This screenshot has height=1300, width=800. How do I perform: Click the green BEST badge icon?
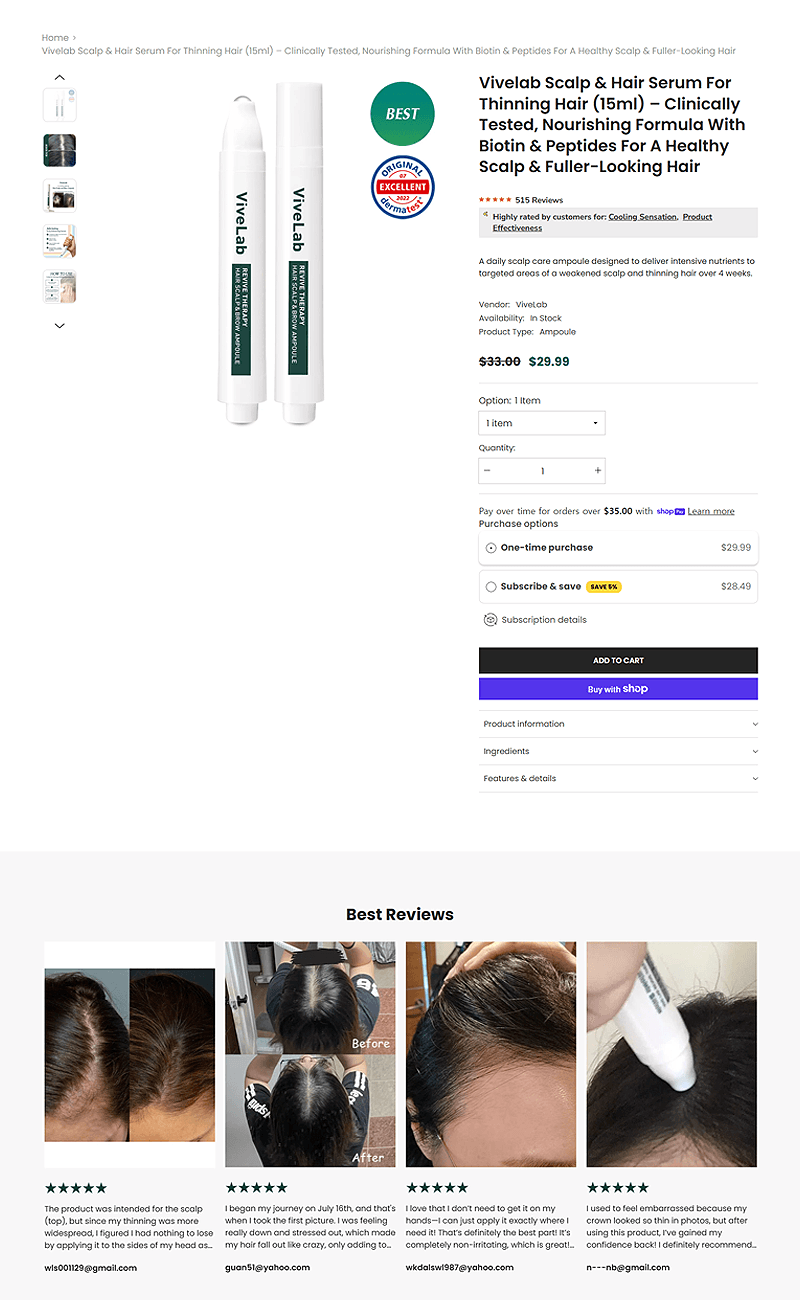(x=402, y=114)
